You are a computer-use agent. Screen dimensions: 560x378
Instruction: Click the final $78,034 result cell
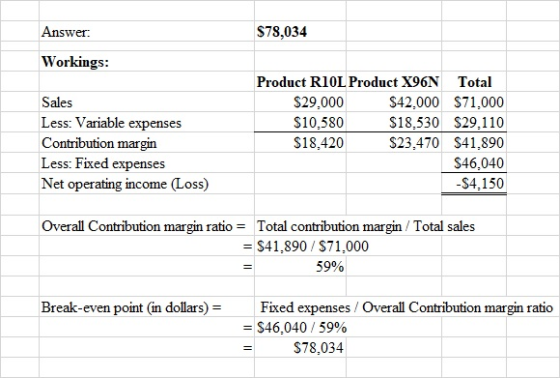319,348
